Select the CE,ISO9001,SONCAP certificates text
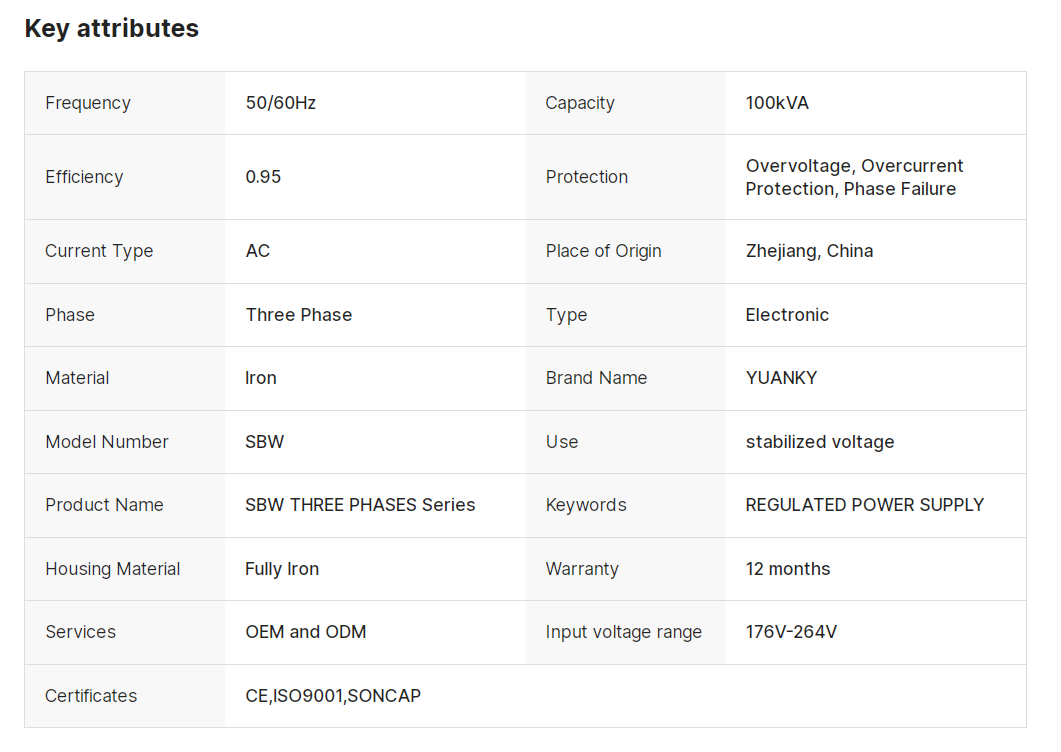 333,696
